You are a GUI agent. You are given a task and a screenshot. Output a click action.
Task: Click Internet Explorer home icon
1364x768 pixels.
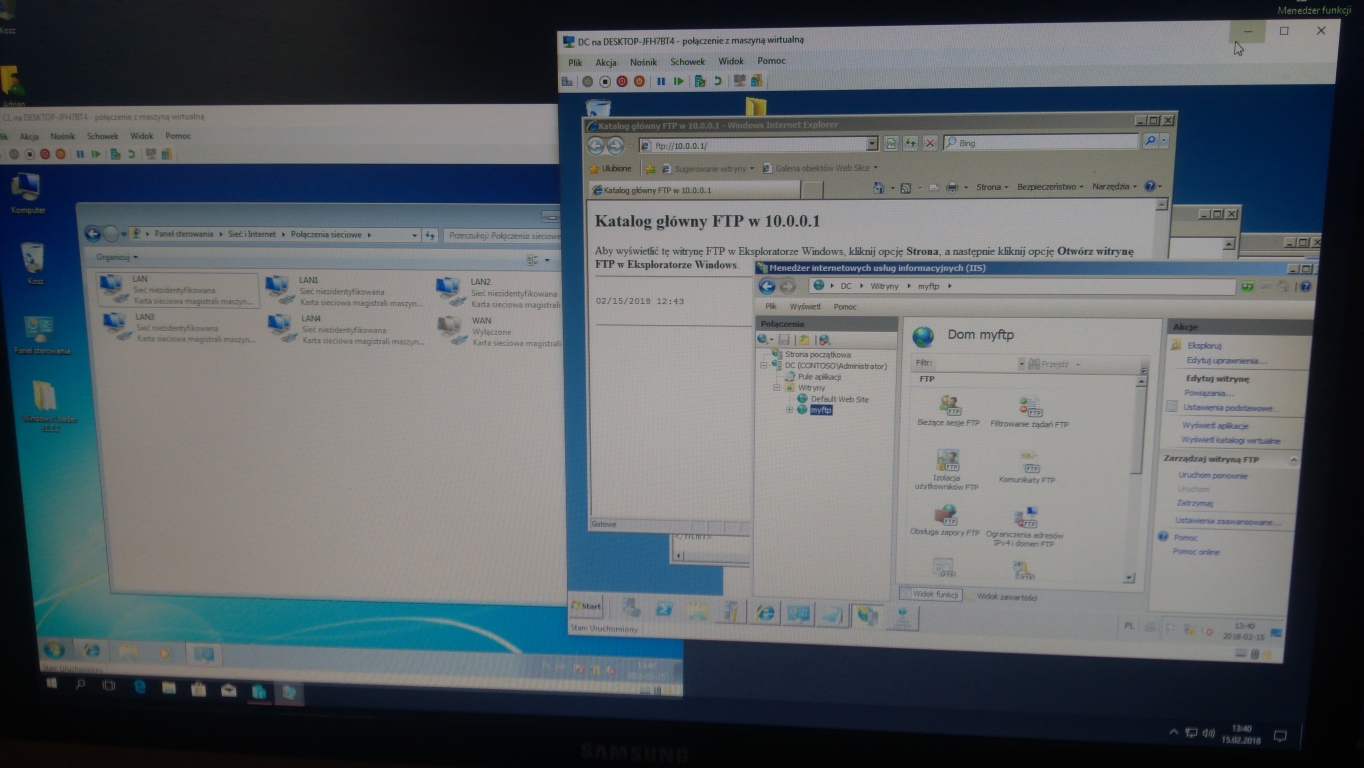[x=878, y=188]
